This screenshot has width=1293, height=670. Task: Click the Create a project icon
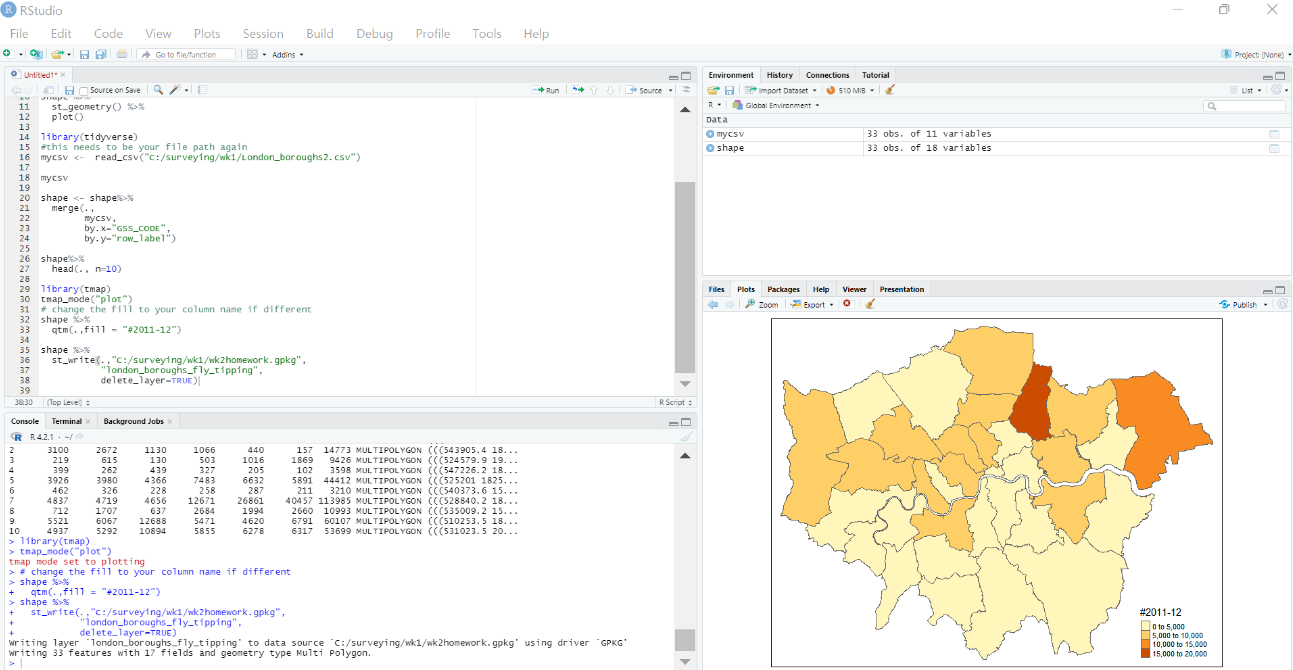36,54
